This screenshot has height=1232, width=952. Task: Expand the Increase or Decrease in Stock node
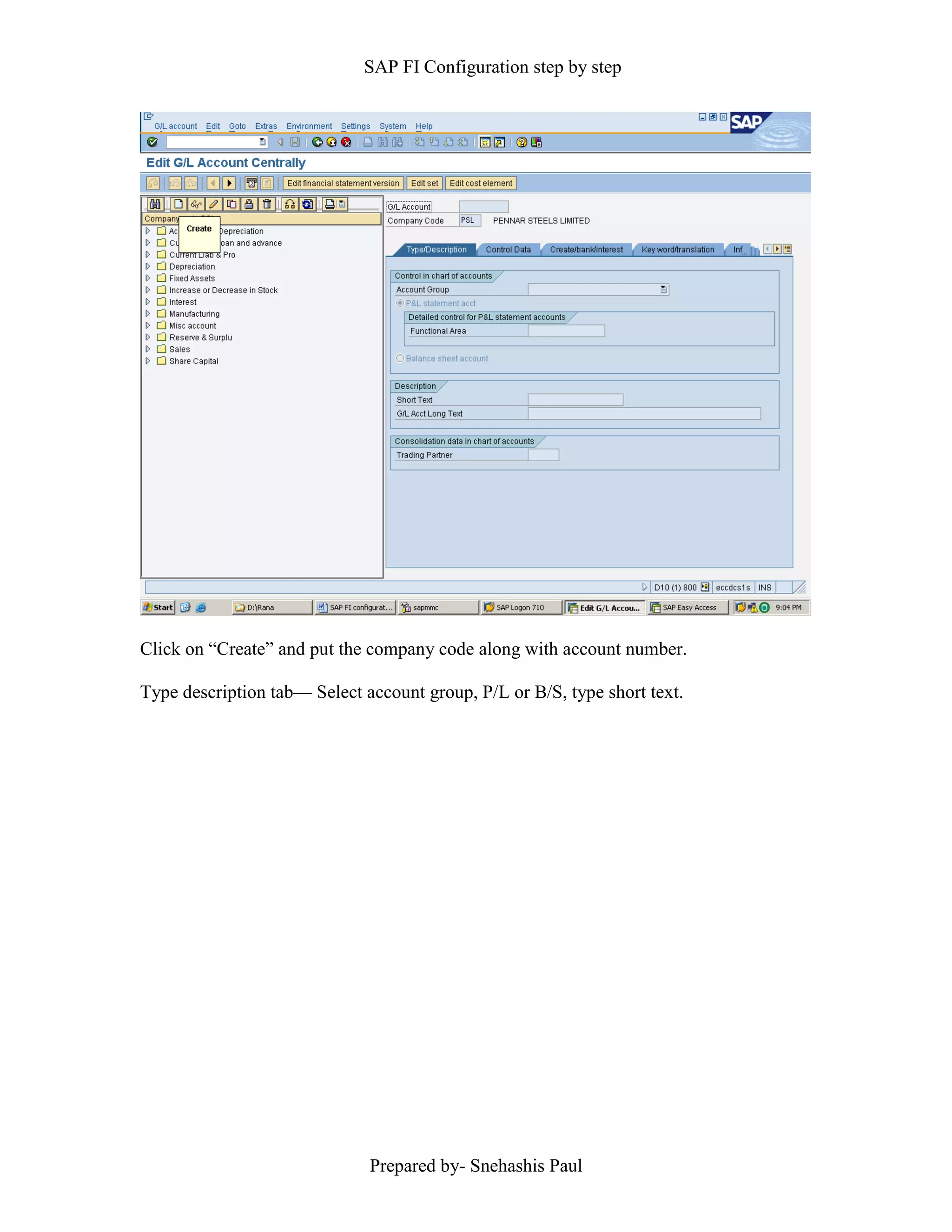point(148,290)
